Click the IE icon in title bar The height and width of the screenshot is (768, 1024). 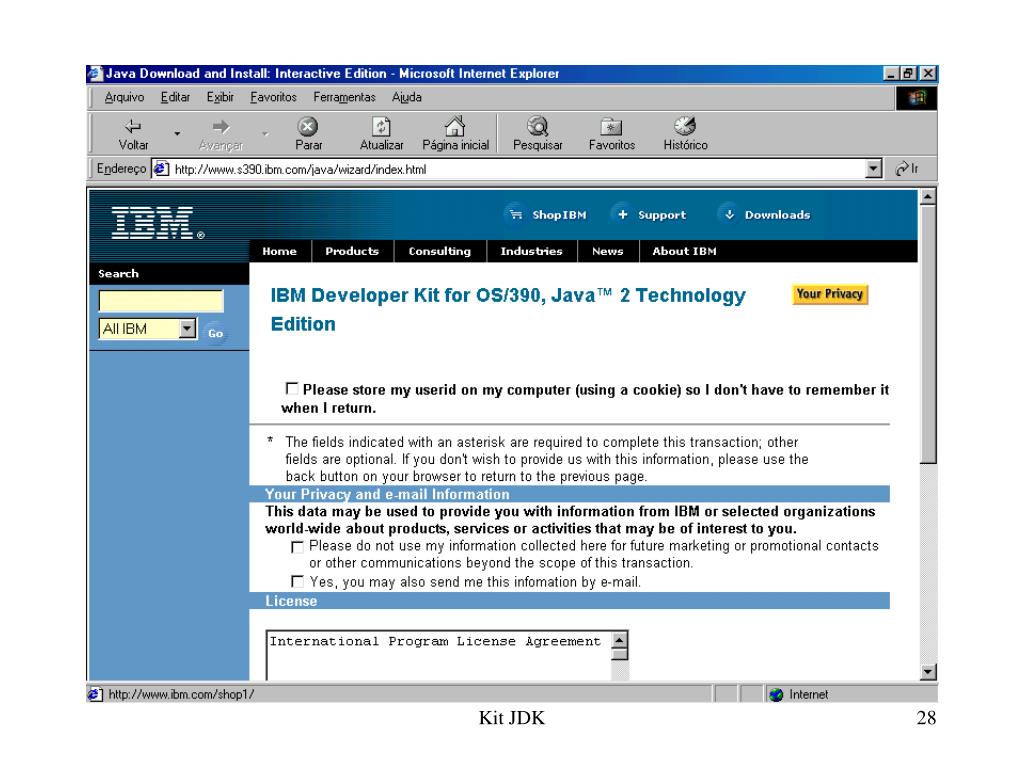(x=95, y=74)
